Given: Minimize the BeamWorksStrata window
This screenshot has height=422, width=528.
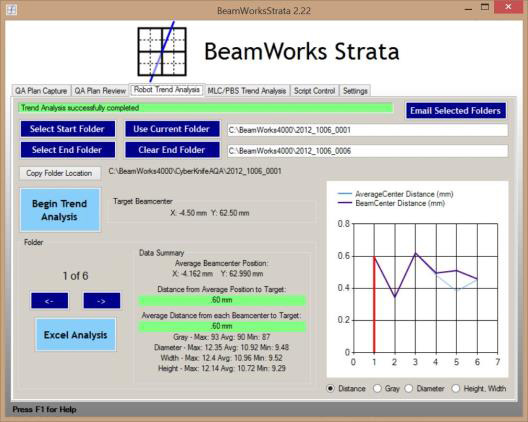Looking at the screenshot, I should pos(468,9).
